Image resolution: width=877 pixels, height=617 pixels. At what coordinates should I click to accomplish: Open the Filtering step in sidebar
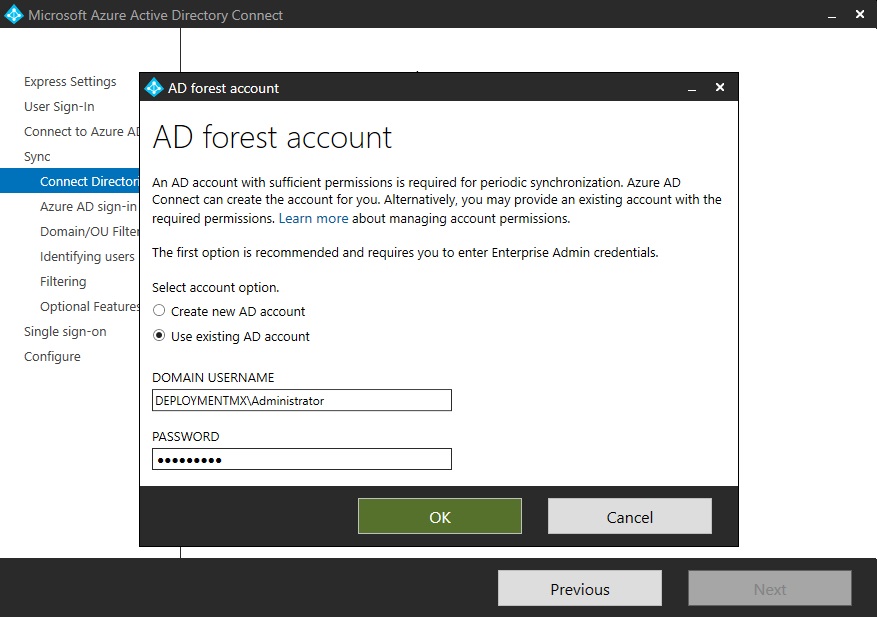pyautogui.click(x=63, y=282)
